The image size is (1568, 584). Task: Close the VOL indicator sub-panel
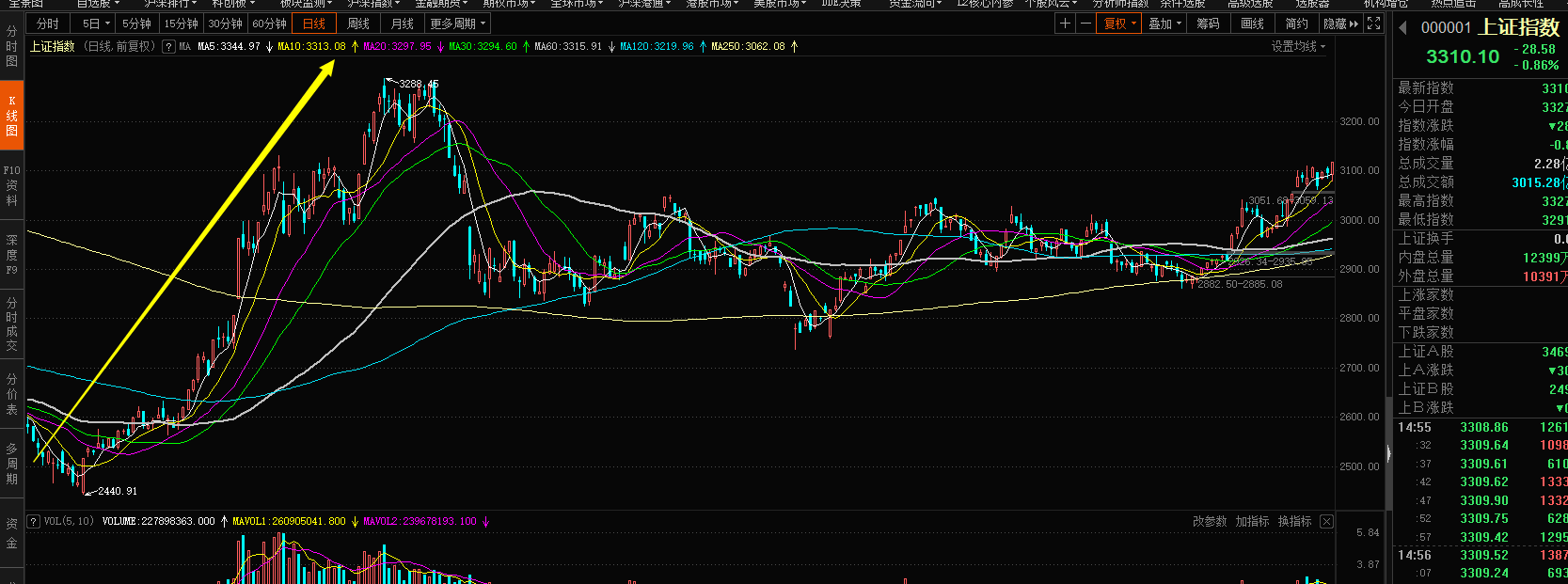click(1326, 521)
